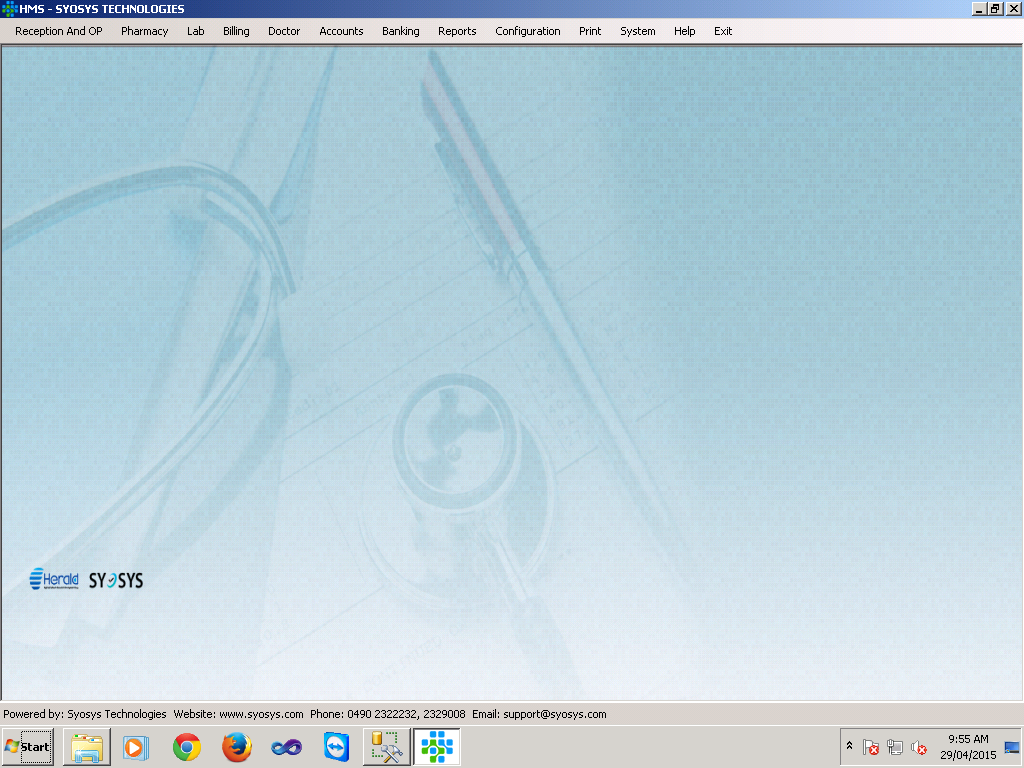Click the blue infinity-logo app in taskbar
The width and height of the screenshot is (1024, 768).
pos(287,747)
